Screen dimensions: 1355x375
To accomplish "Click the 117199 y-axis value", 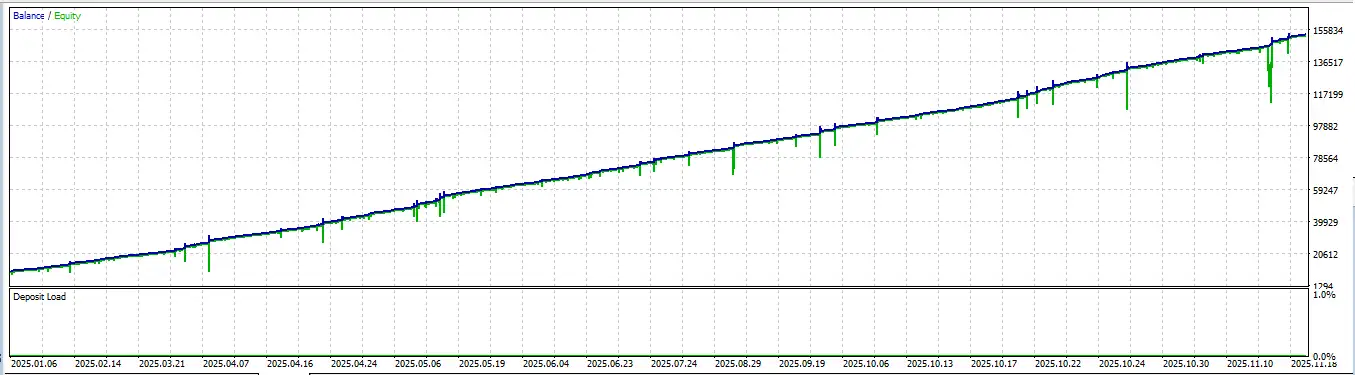I will click(x=1329, y=95).
